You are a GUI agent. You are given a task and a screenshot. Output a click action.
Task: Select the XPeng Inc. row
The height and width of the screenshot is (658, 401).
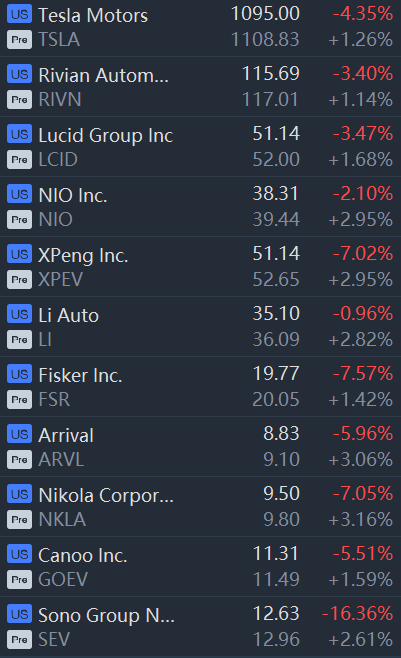pos(200,267)
